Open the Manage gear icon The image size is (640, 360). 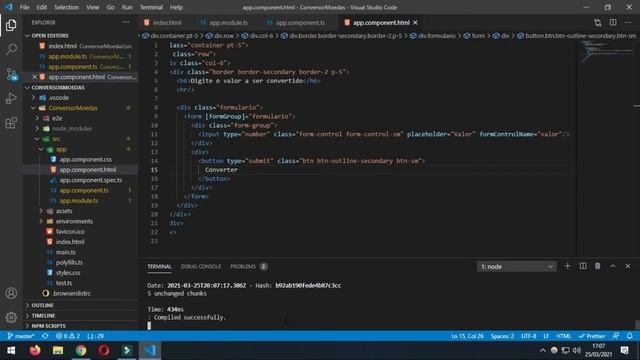pos(11,317)
